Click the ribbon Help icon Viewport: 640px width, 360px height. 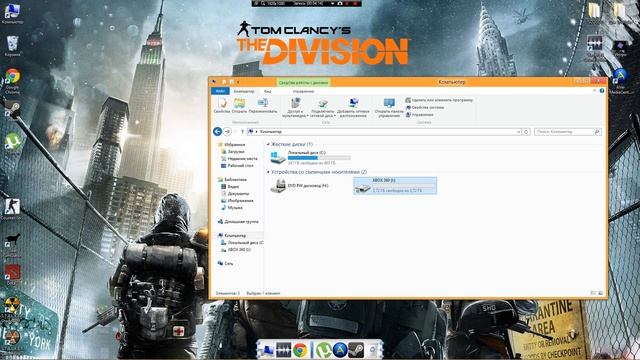[x=602, y=91]
